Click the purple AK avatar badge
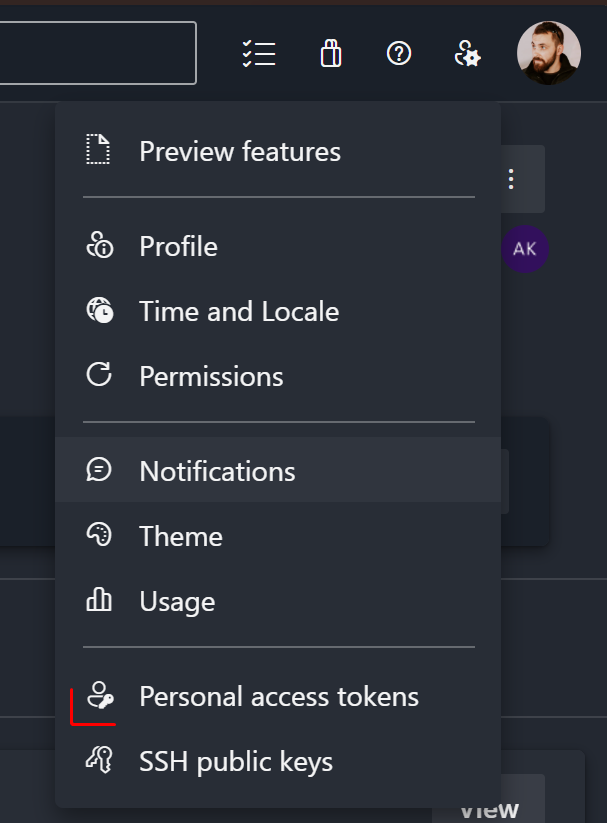Viewport: 607px width, 823px height. 525,249
